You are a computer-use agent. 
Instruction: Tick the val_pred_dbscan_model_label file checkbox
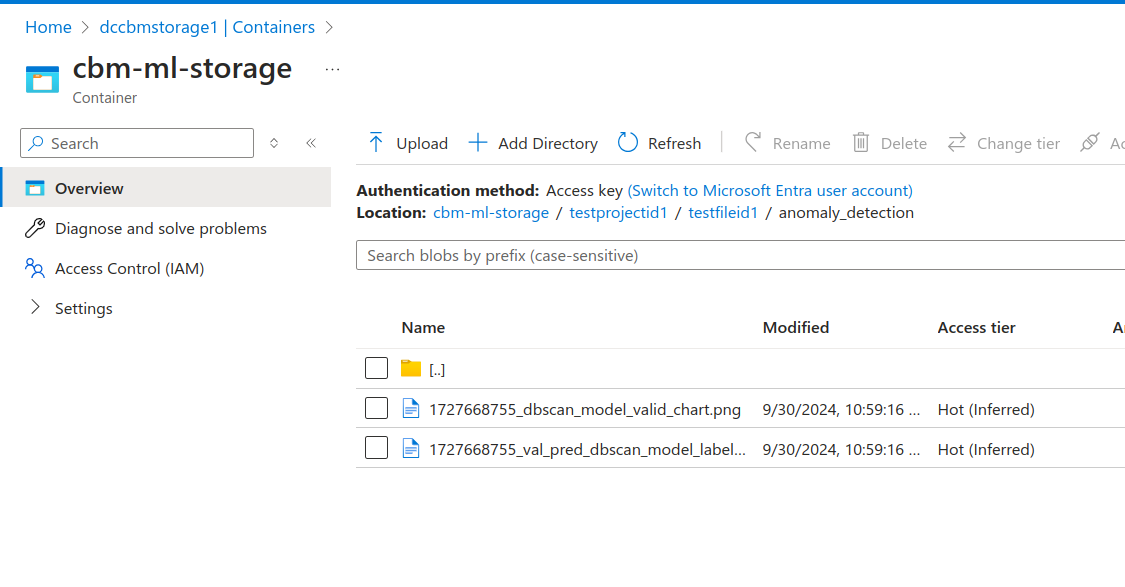(376, 448)
